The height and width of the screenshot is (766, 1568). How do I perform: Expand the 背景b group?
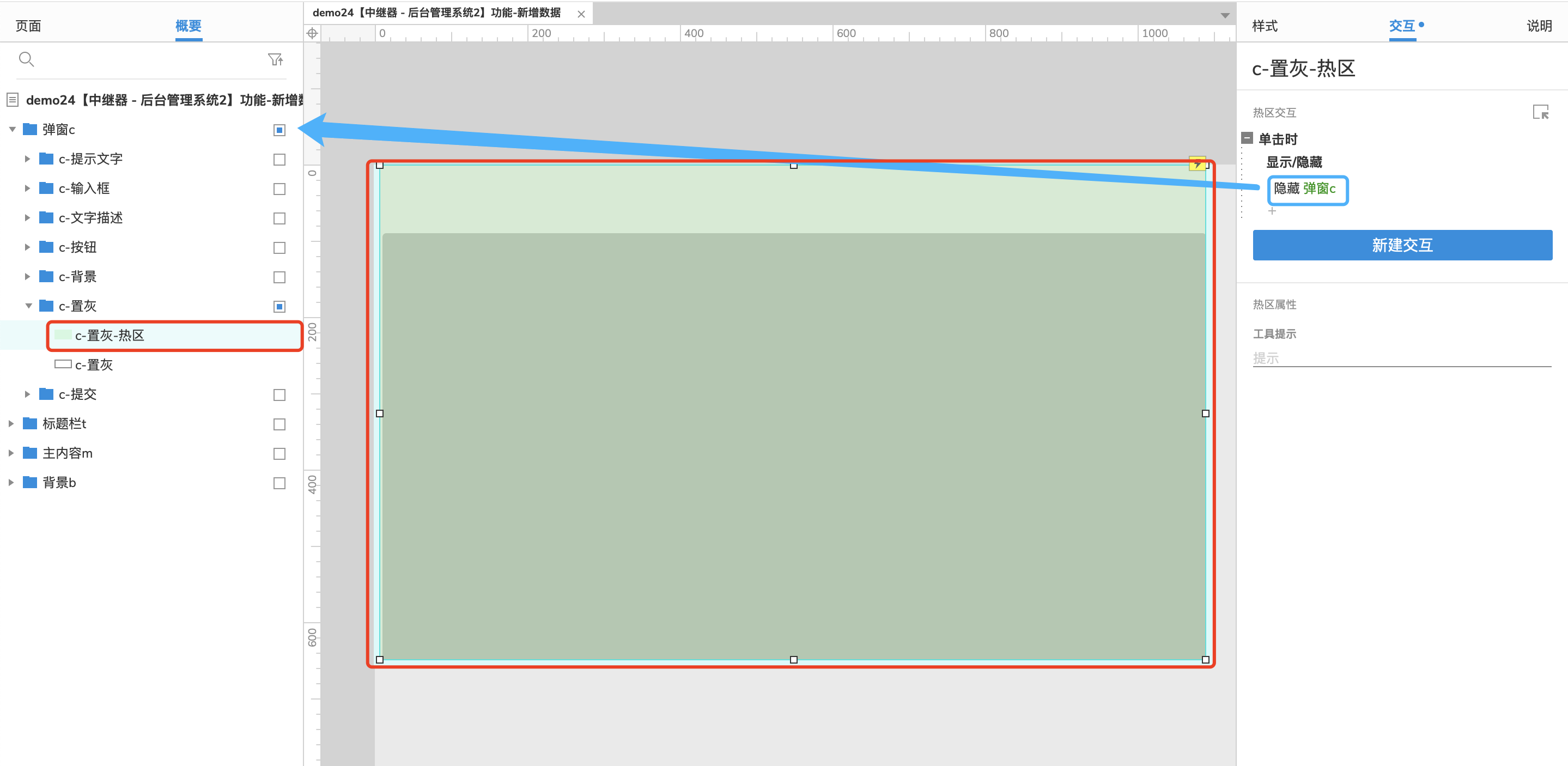(x=11, y=482)
